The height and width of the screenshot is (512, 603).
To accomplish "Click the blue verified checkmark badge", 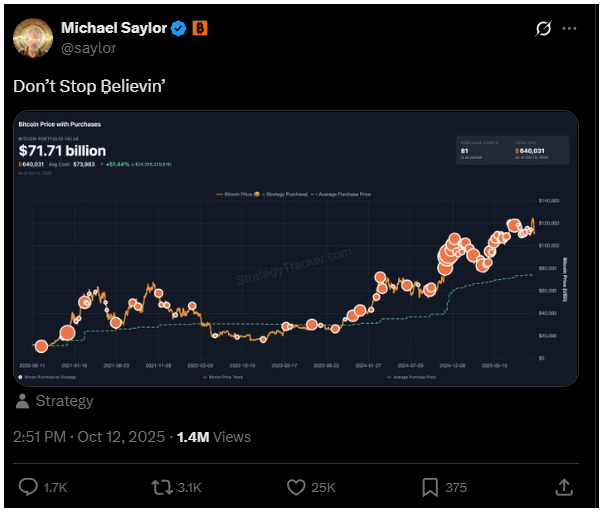I will click(x=179, y=27).
